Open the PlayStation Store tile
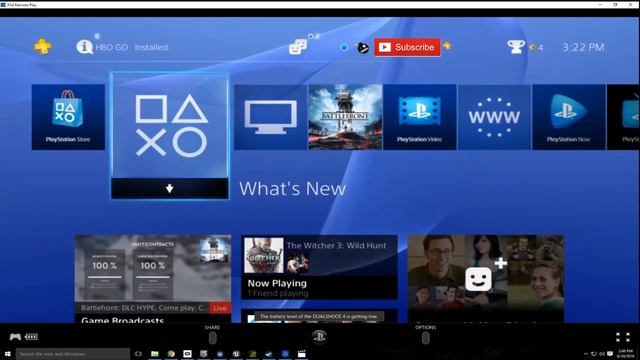The height and width of the screenshot is (360, 640). coord(68,117)
